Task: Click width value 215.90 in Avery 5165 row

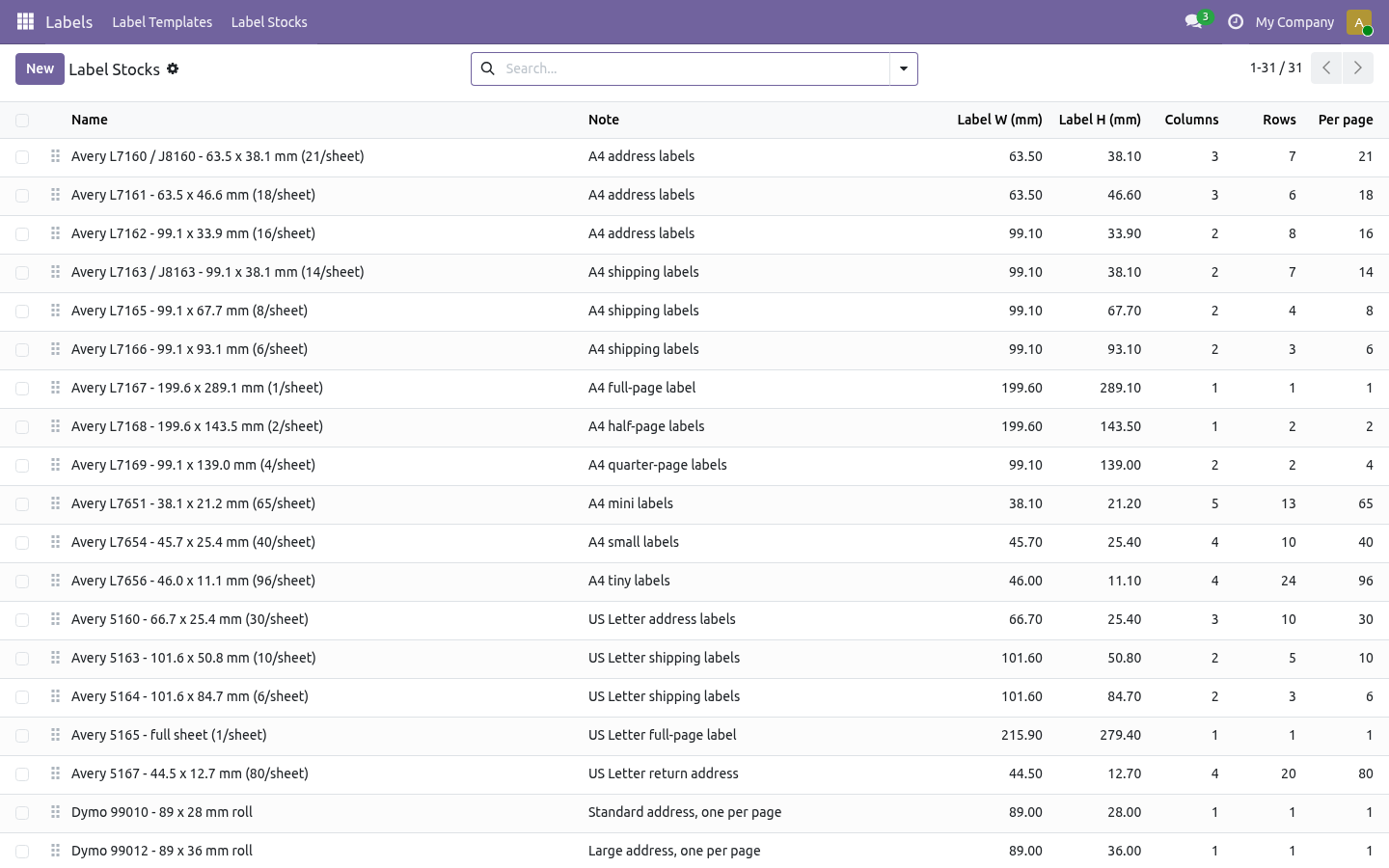Action: (1021, 735)
